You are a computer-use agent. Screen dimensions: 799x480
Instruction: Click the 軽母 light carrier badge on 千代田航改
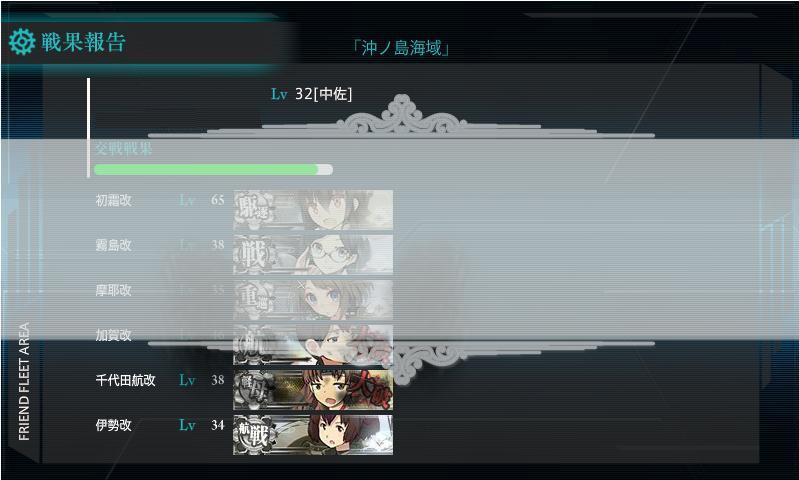tap(254, 389)
